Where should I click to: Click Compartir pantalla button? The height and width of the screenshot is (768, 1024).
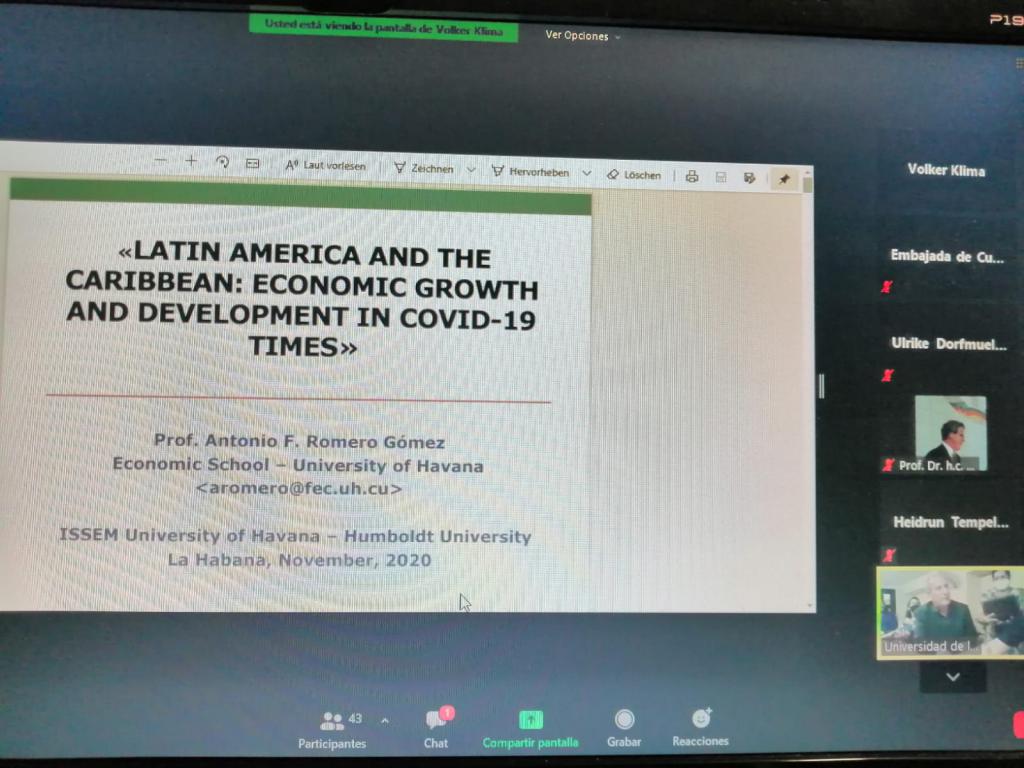coord(530,730)
